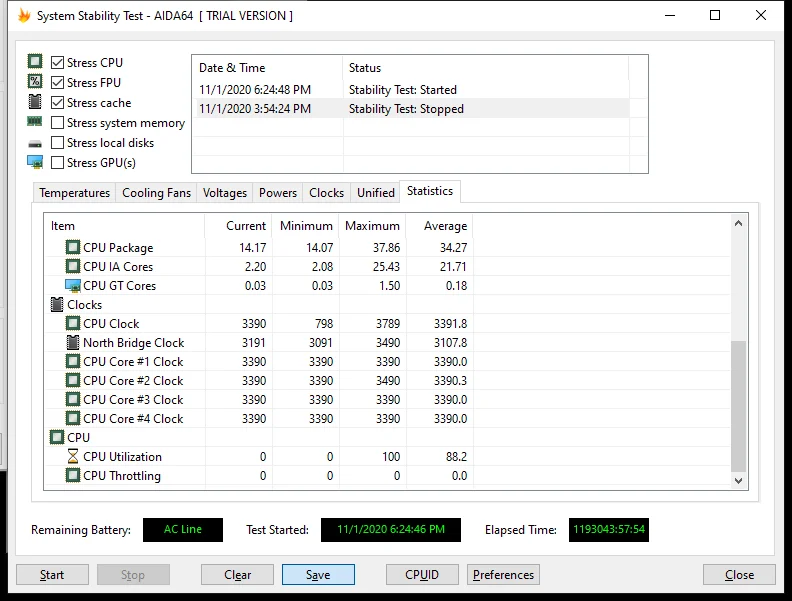Click the CPU GT Cores monitor icon
This screenshot has width=792, height=601.
pos(73,285)
